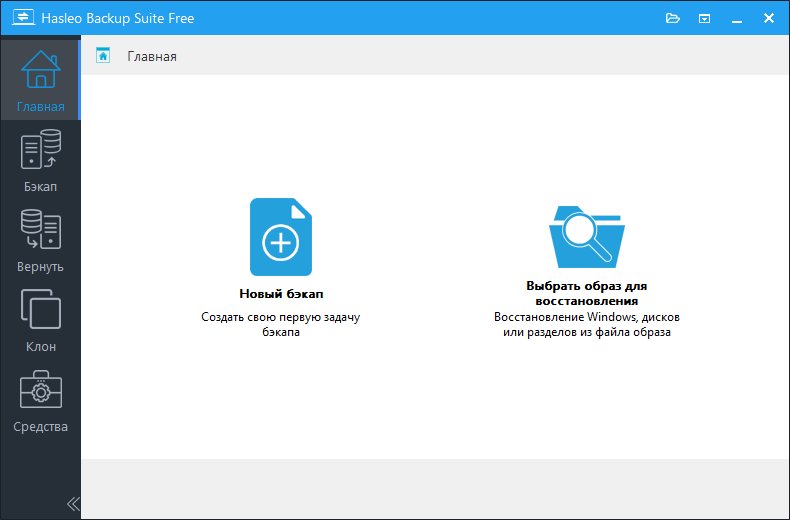Click the small home icon in breadcrumb
The width and height of the screenshot is (790, 520).
103,56
